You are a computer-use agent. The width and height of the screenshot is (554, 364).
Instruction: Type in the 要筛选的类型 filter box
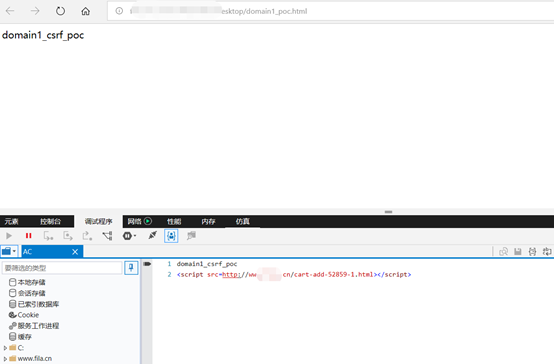(x=62, y=268)
